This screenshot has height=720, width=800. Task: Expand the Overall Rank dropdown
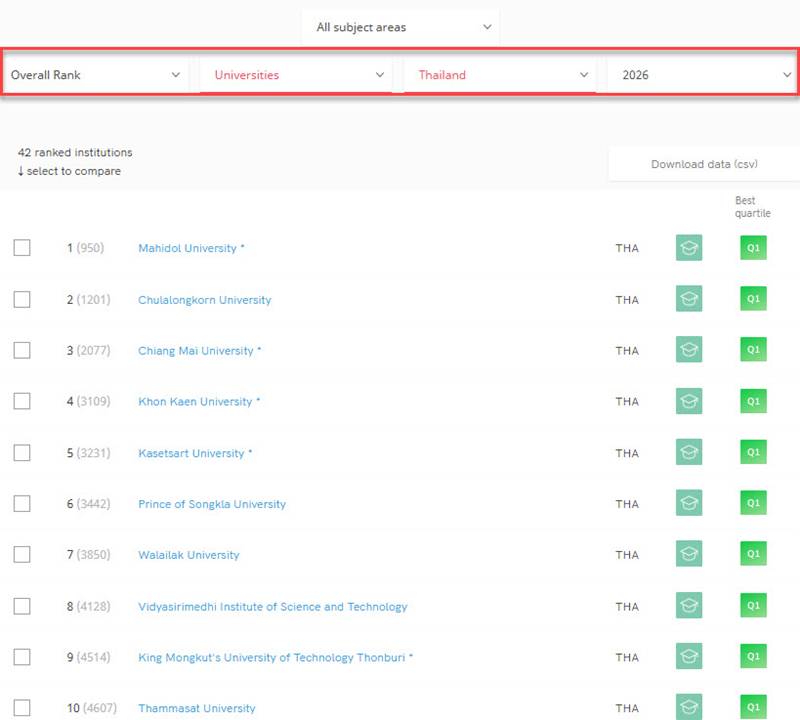(95, 75)
